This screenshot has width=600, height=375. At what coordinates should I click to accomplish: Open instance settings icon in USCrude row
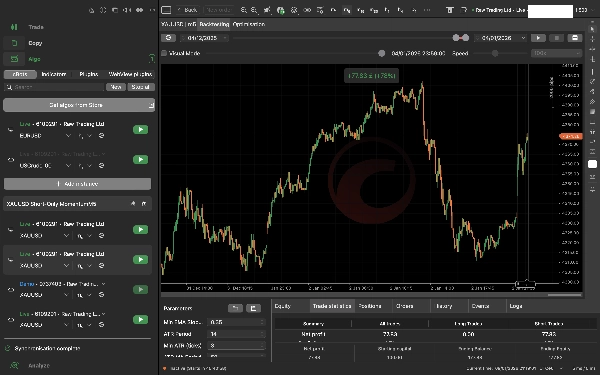[101, 165]
